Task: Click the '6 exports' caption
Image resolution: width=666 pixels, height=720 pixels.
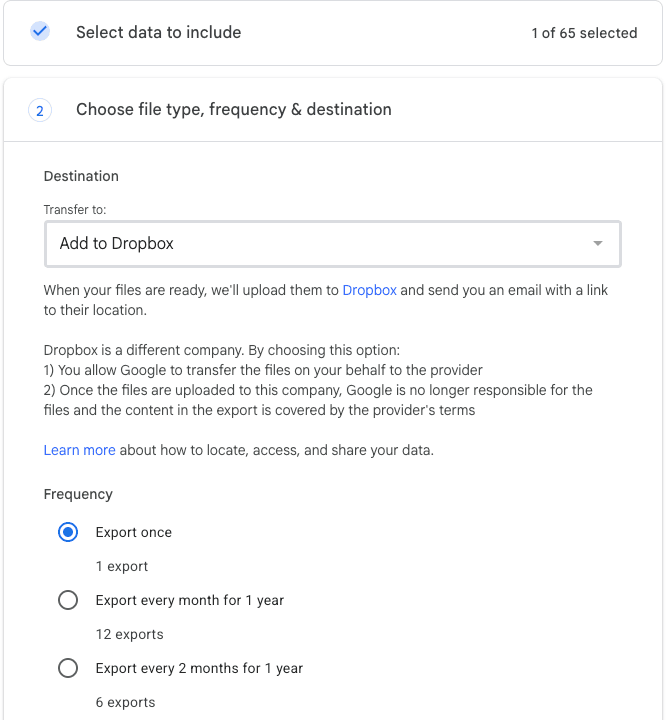Action: click(x=125, y=702)
